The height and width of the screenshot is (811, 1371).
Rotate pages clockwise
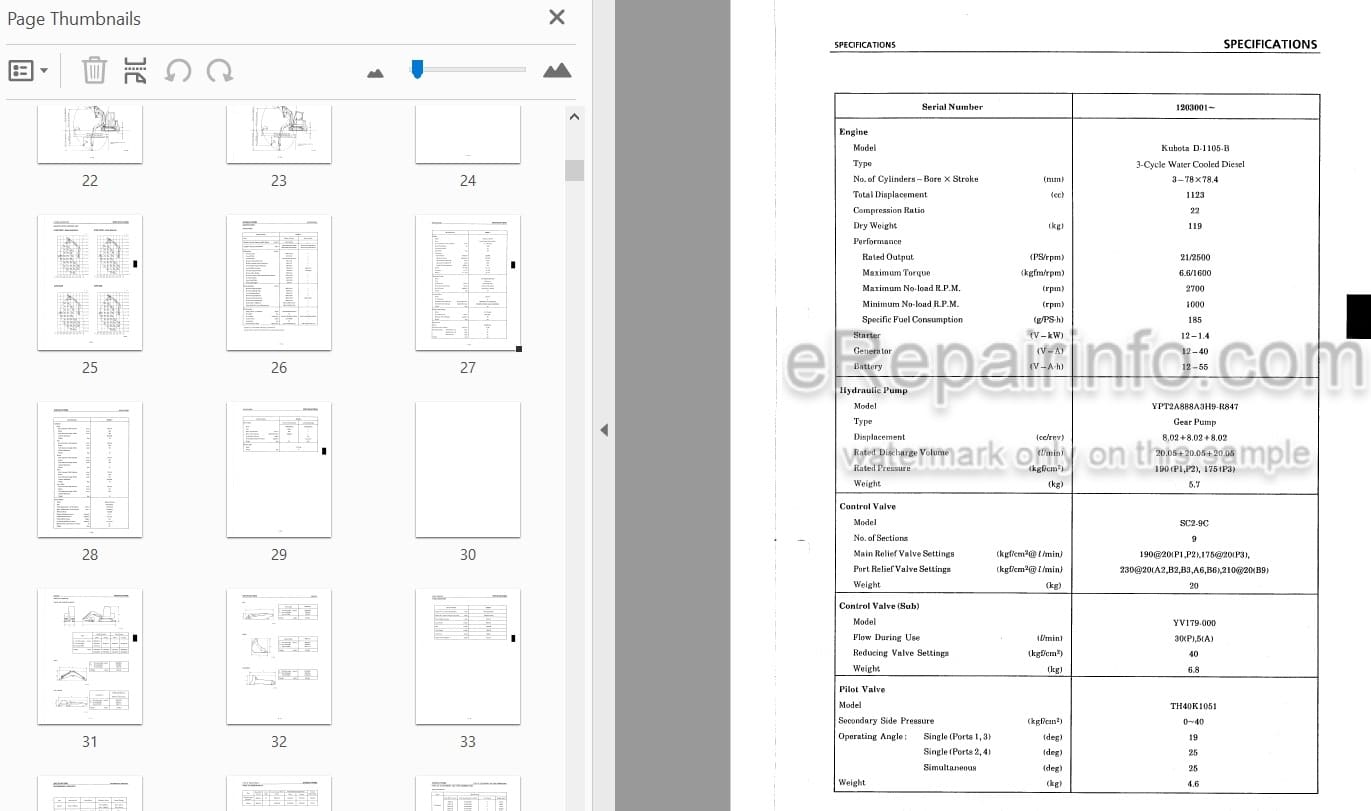[x=219, y=71]
